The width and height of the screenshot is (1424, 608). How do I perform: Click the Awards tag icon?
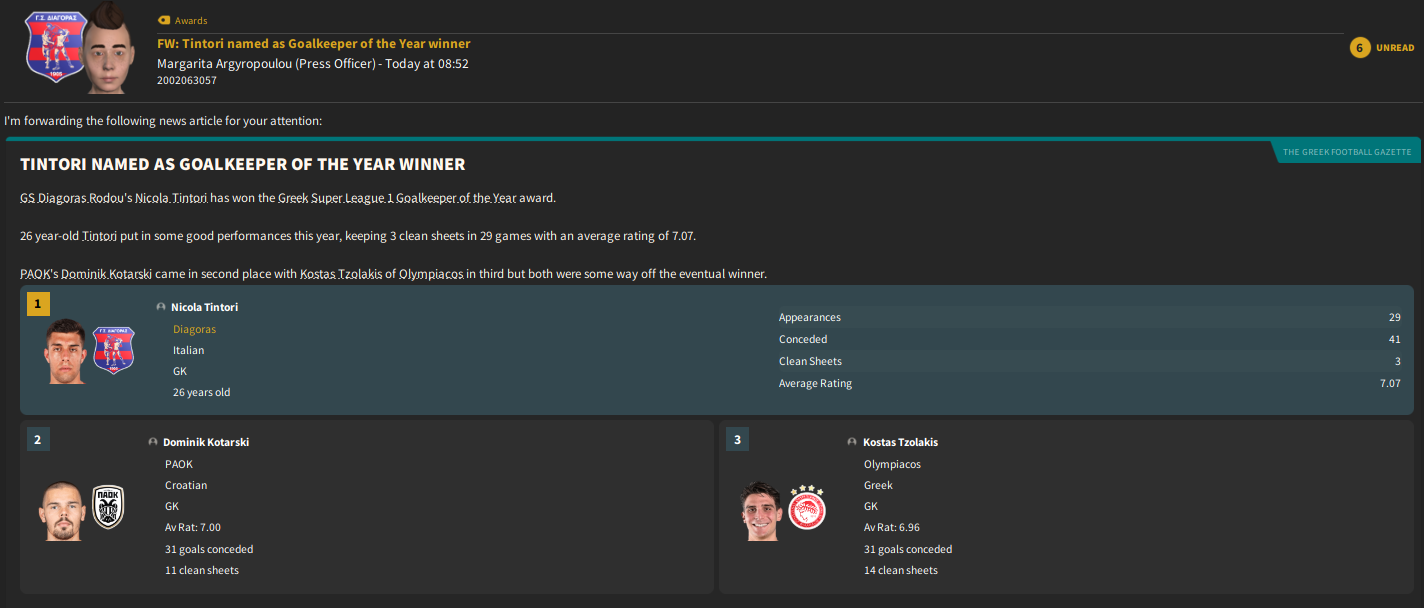tap(164, 21)
